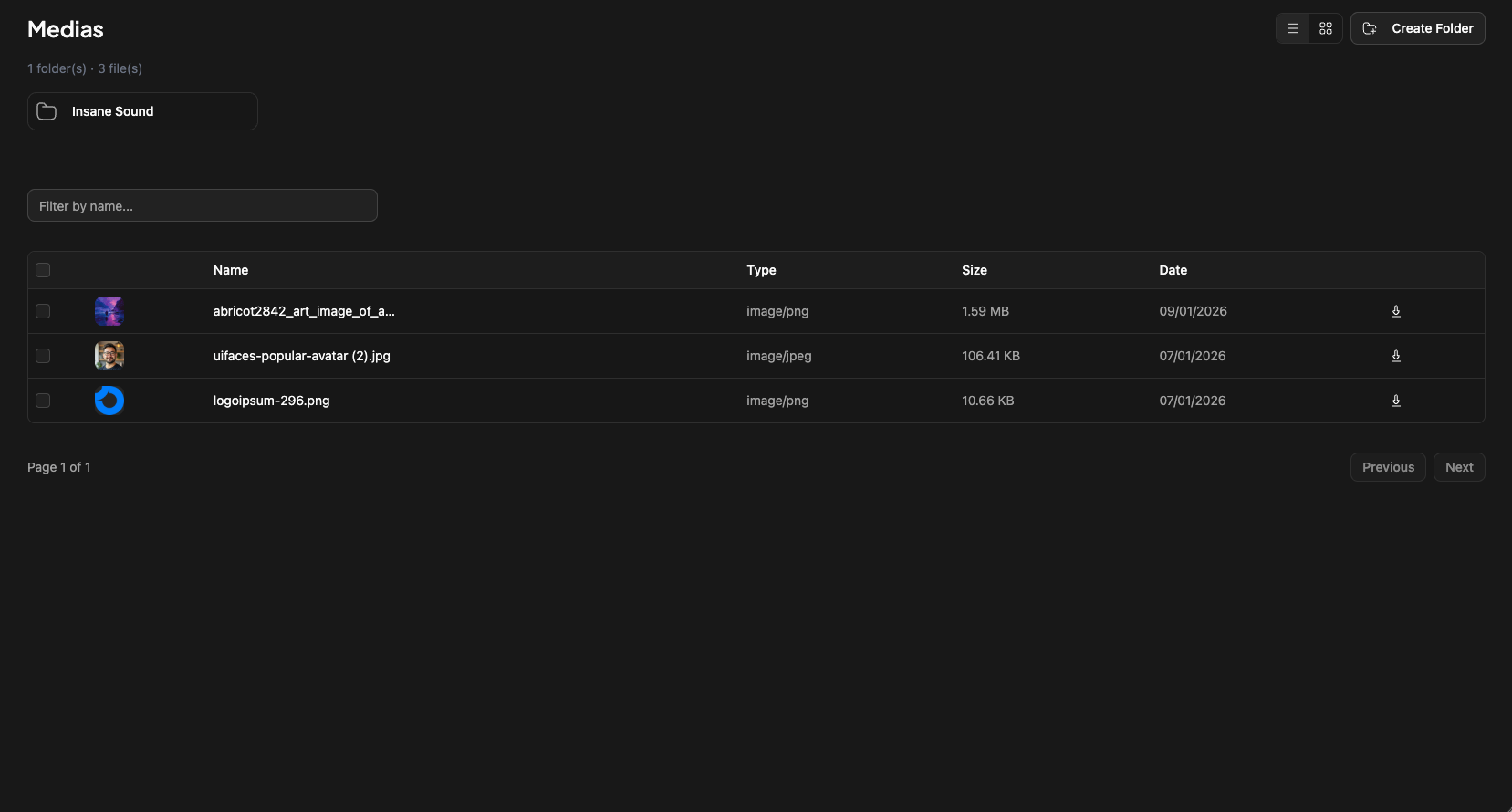This screenshot has height=812, width=1512.
Task: Click the Create Folder button
Action: (1417, 28)
